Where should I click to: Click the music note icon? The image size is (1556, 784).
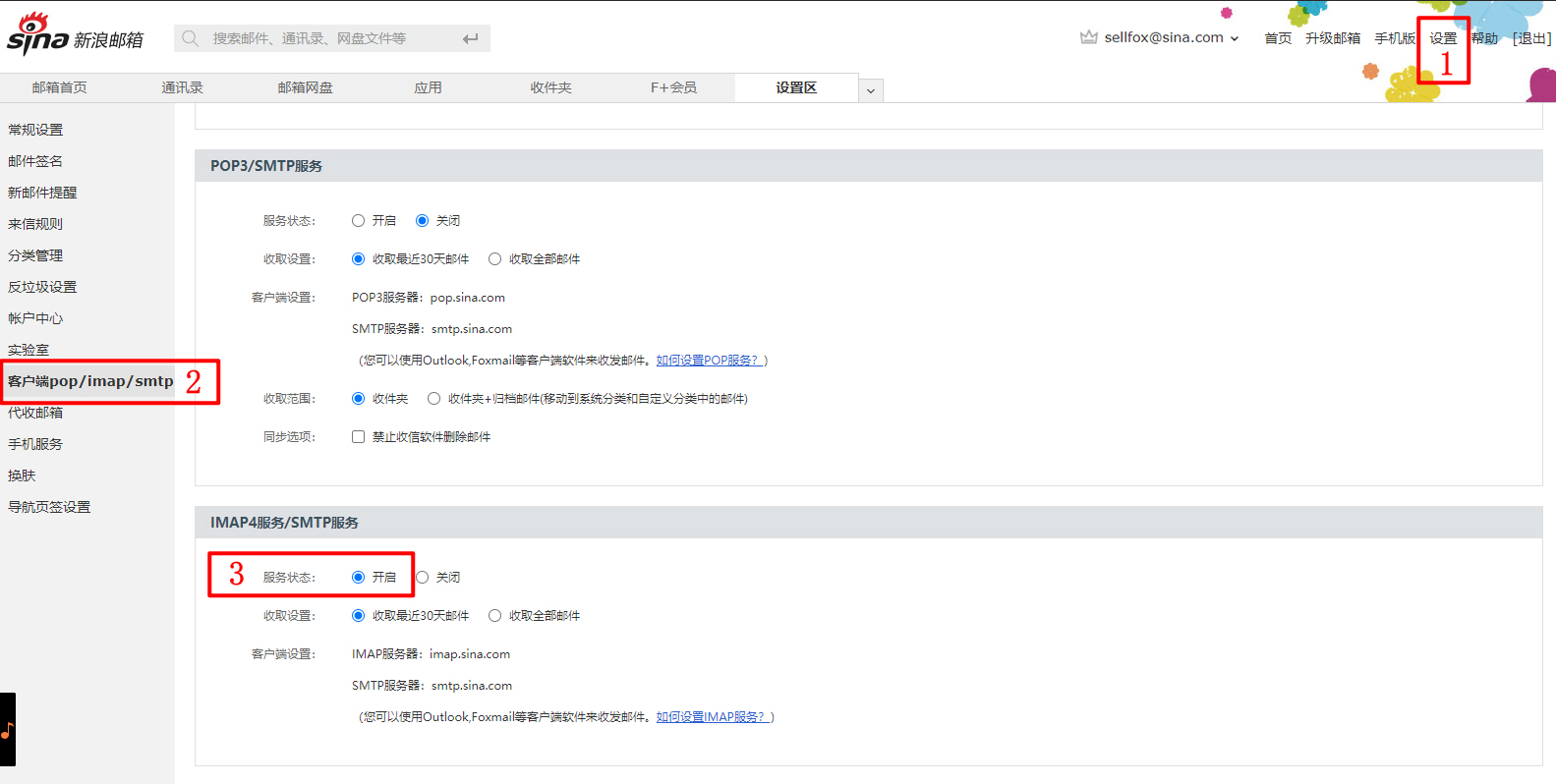tap(7, 730)
